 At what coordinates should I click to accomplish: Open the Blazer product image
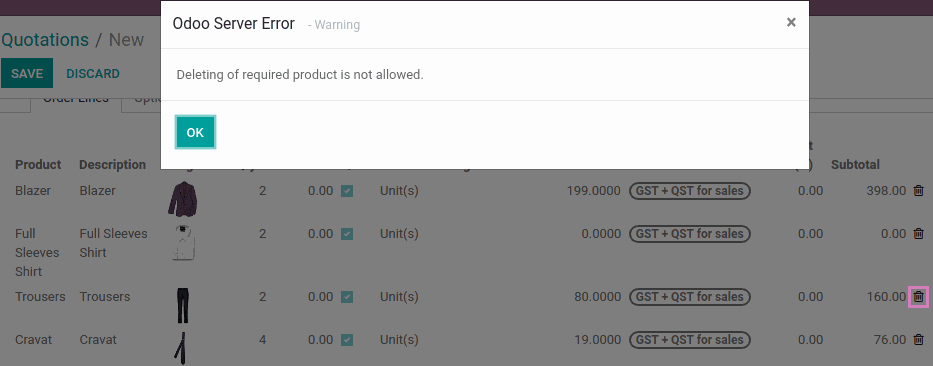click(x=183, y=199)
